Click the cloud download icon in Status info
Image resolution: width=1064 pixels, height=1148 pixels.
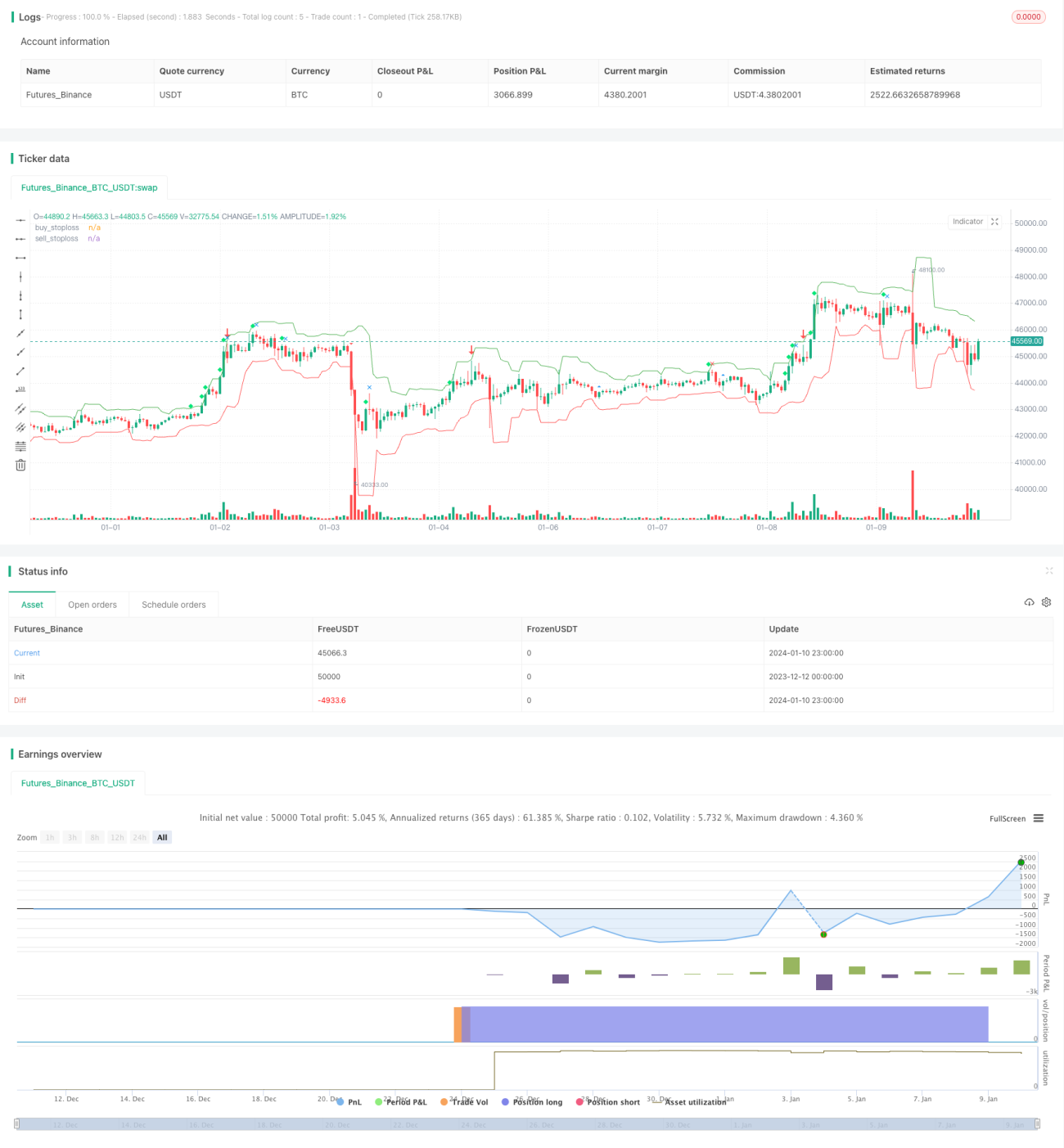(1029, 602)
